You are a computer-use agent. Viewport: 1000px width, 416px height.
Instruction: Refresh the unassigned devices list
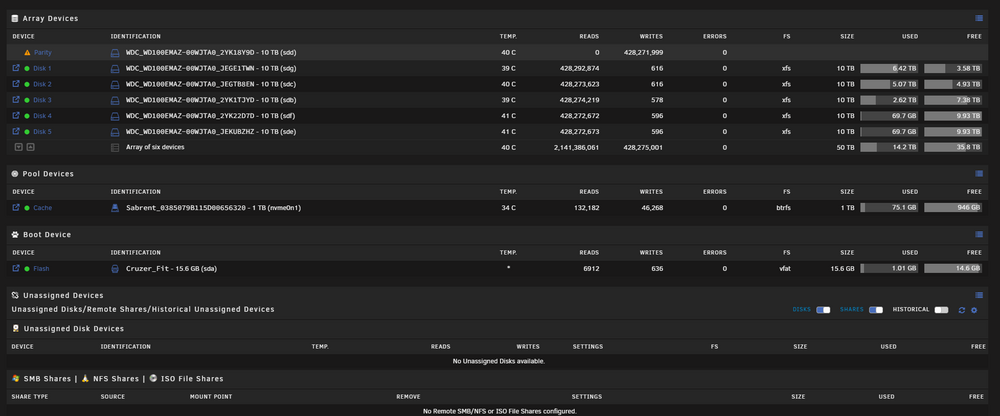coord(962,310)
